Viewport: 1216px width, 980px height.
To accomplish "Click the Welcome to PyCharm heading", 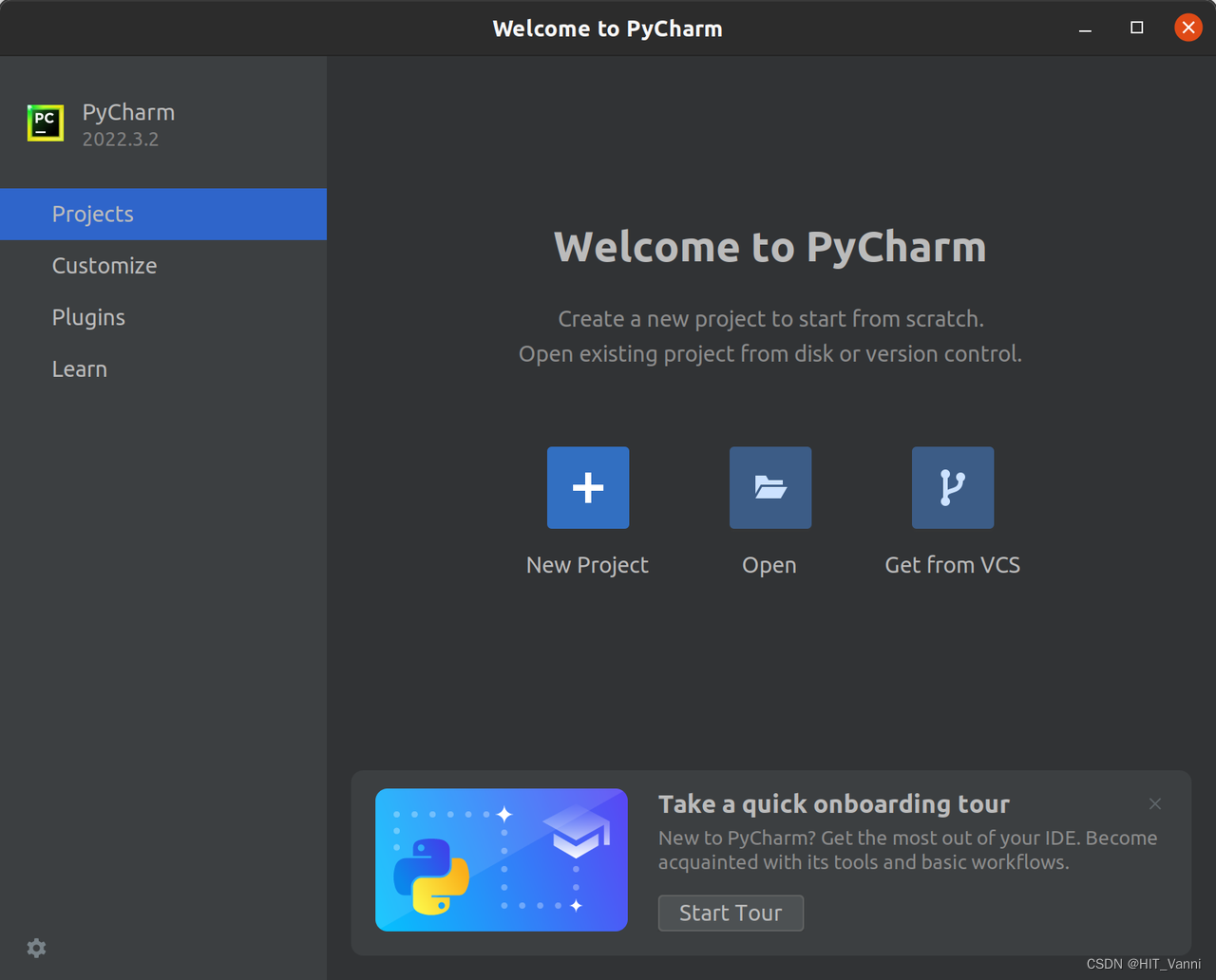I will point(770,247).
